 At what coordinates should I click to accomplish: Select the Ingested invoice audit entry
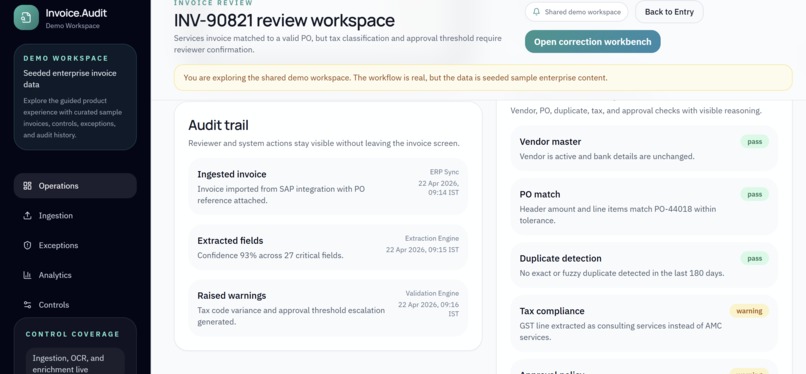click(328, 186)
